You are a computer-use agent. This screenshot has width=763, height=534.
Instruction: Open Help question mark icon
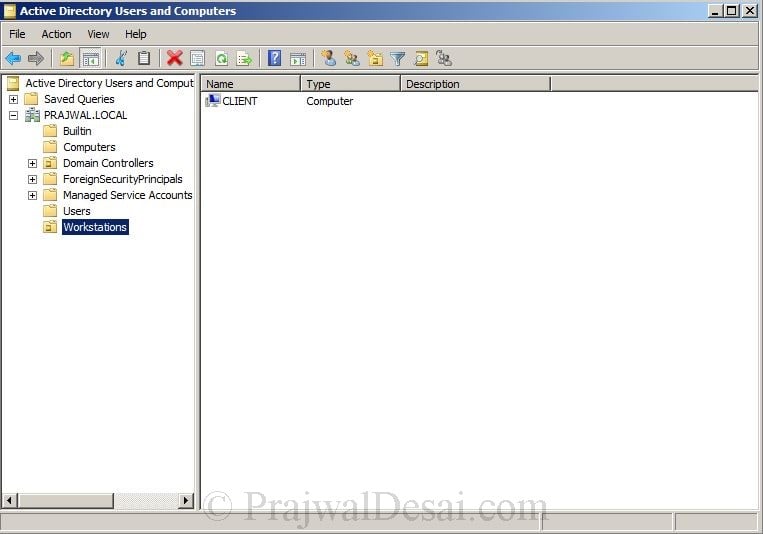click(274, 58)
